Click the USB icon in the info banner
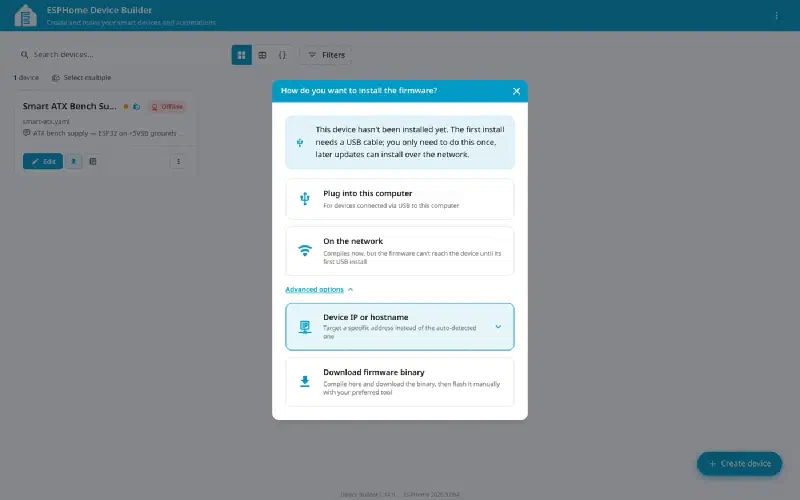 [300, 143]
